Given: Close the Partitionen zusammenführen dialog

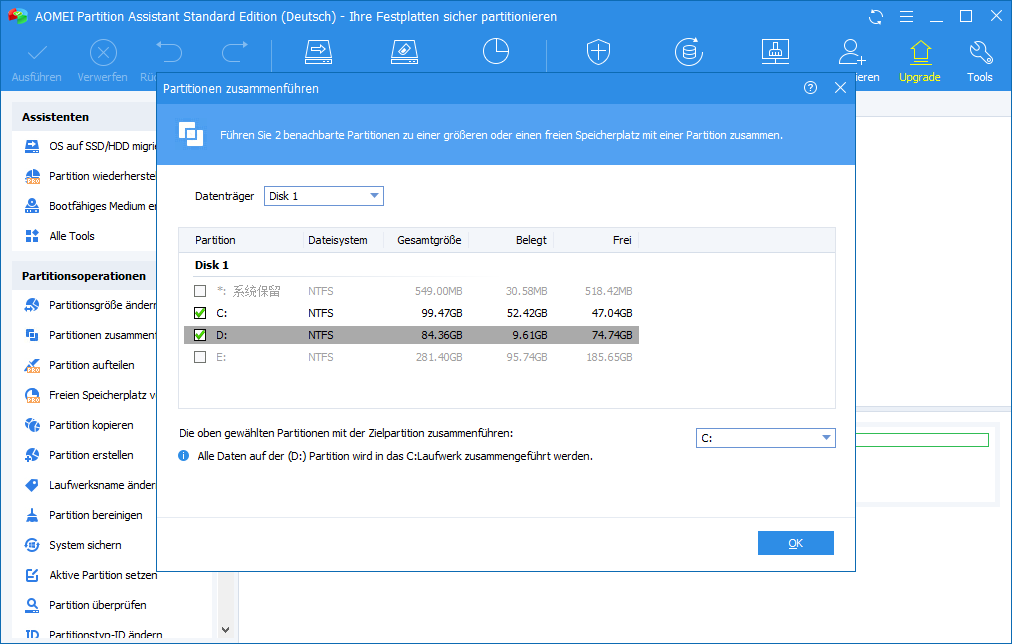Looking at the screenshot, I should click(840, 88).
